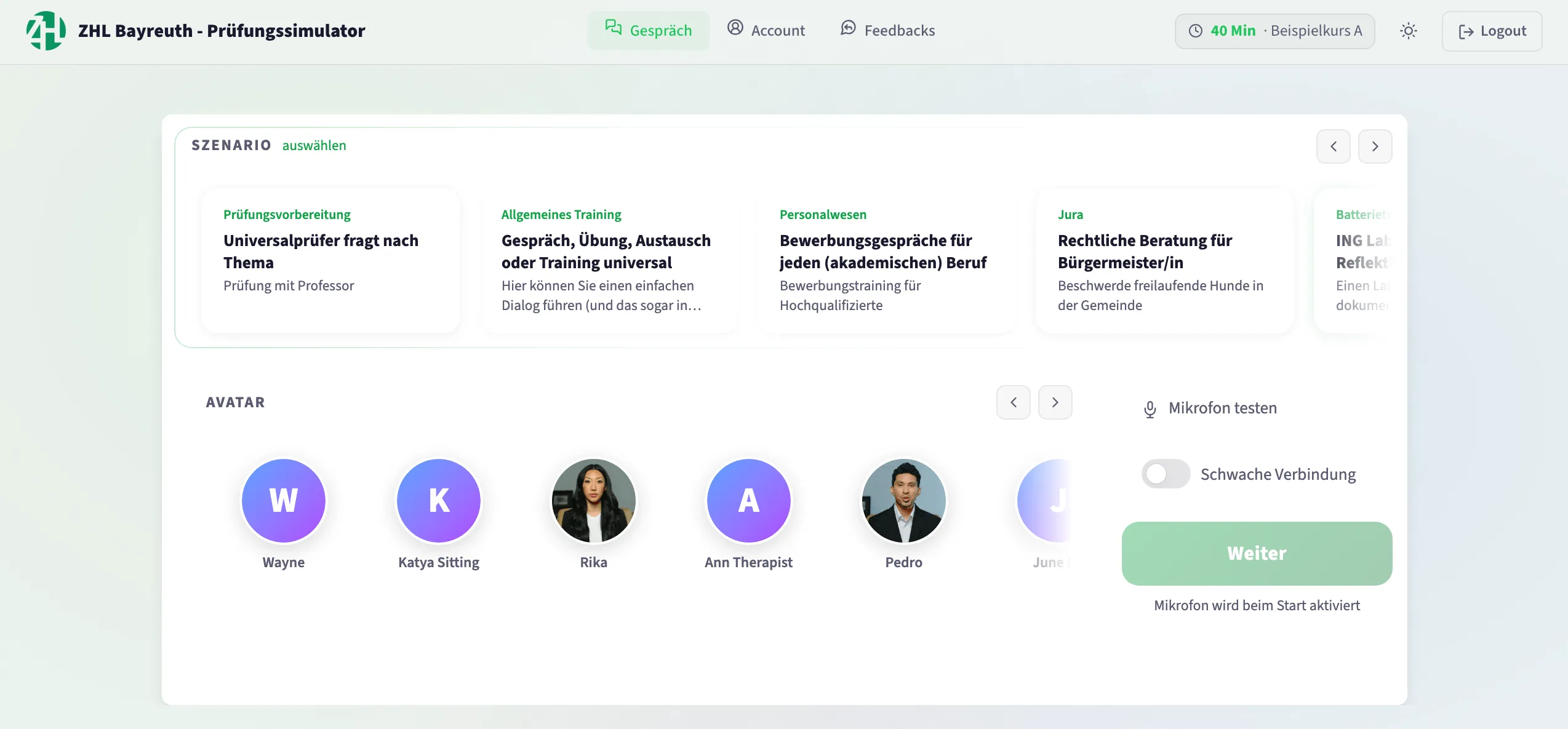The height and width of the screenshot is (729, 1568).
Task: Select the Jura scenario card
Action: pyautogui.click(x=1165, y=261)
